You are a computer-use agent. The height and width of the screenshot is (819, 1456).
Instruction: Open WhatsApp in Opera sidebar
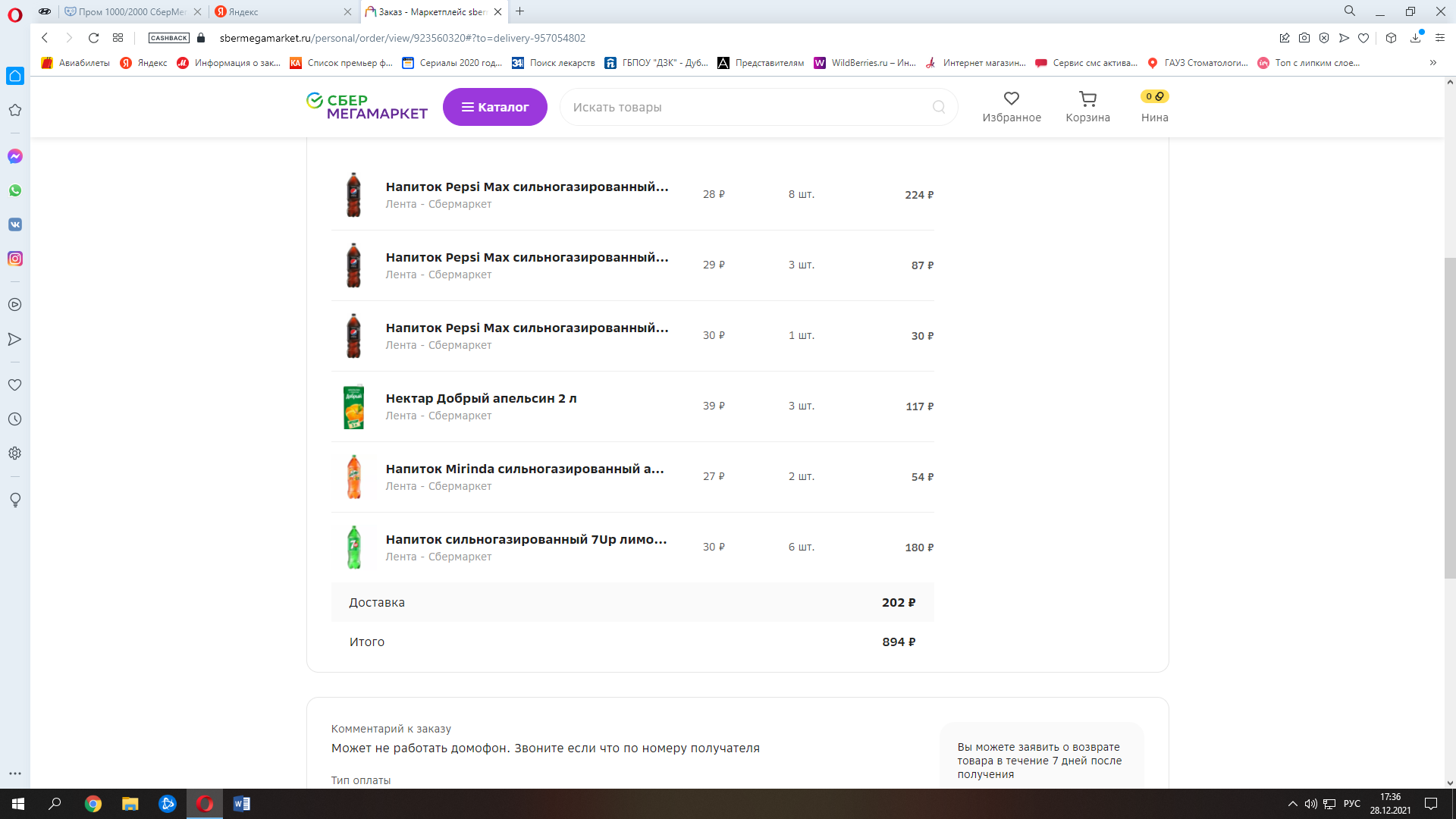coord(15,190)
